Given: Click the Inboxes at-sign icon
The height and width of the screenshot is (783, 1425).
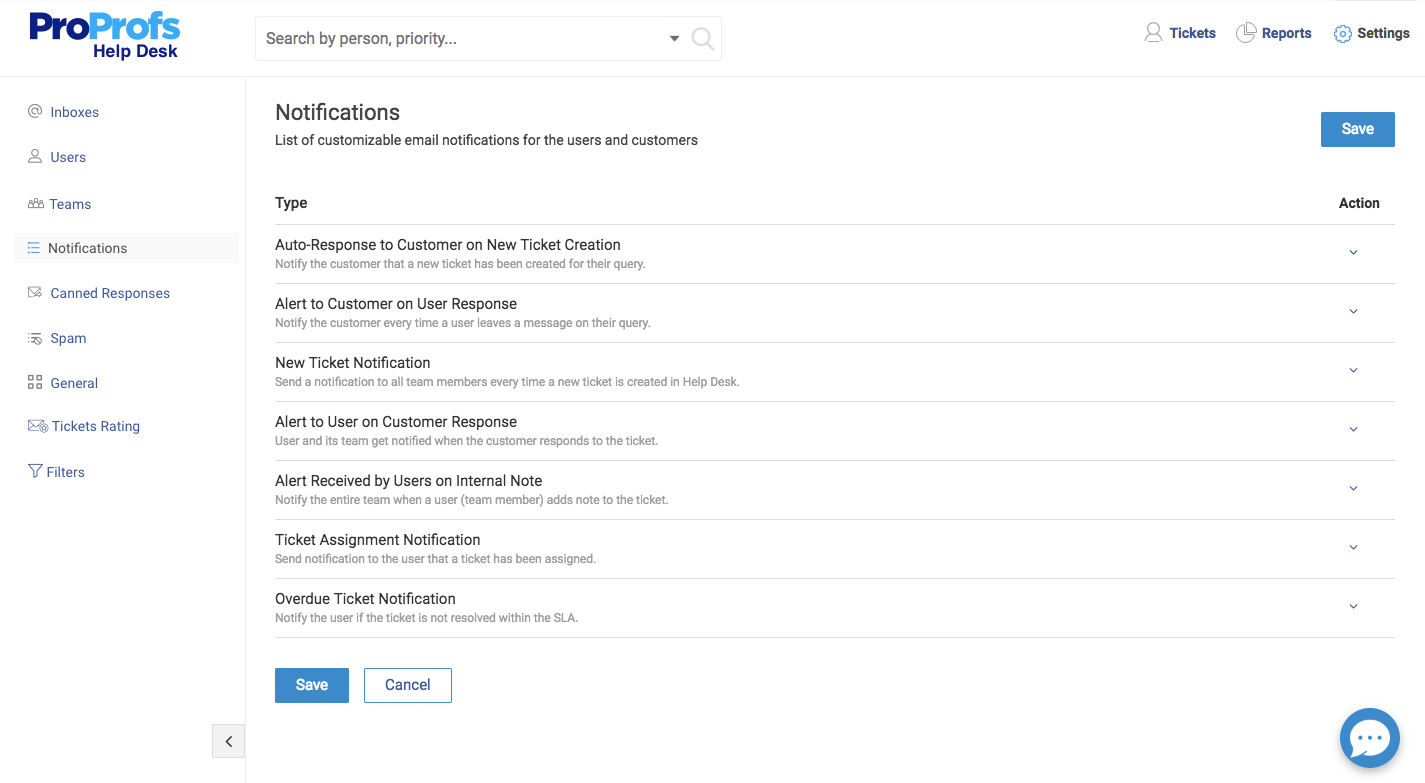Looking at the screenshot, I should tap(35, 112).
